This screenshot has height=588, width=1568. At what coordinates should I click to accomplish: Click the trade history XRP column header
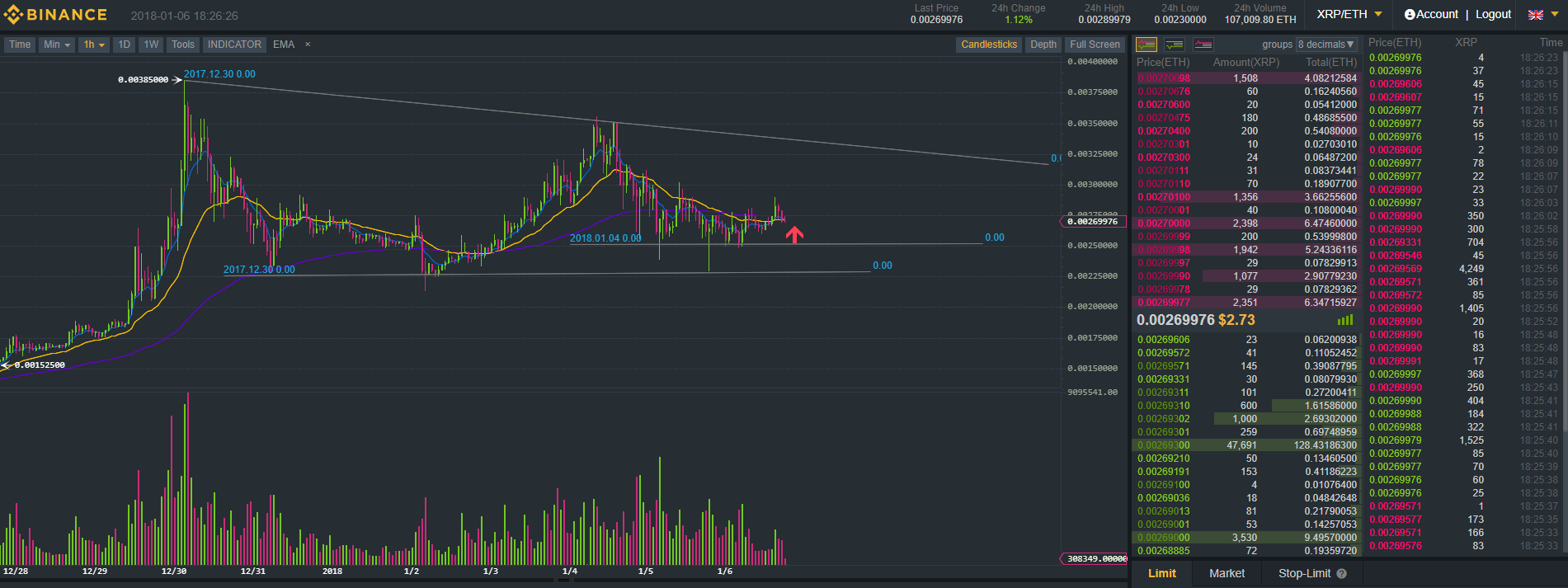click(x=1466, y=43)
